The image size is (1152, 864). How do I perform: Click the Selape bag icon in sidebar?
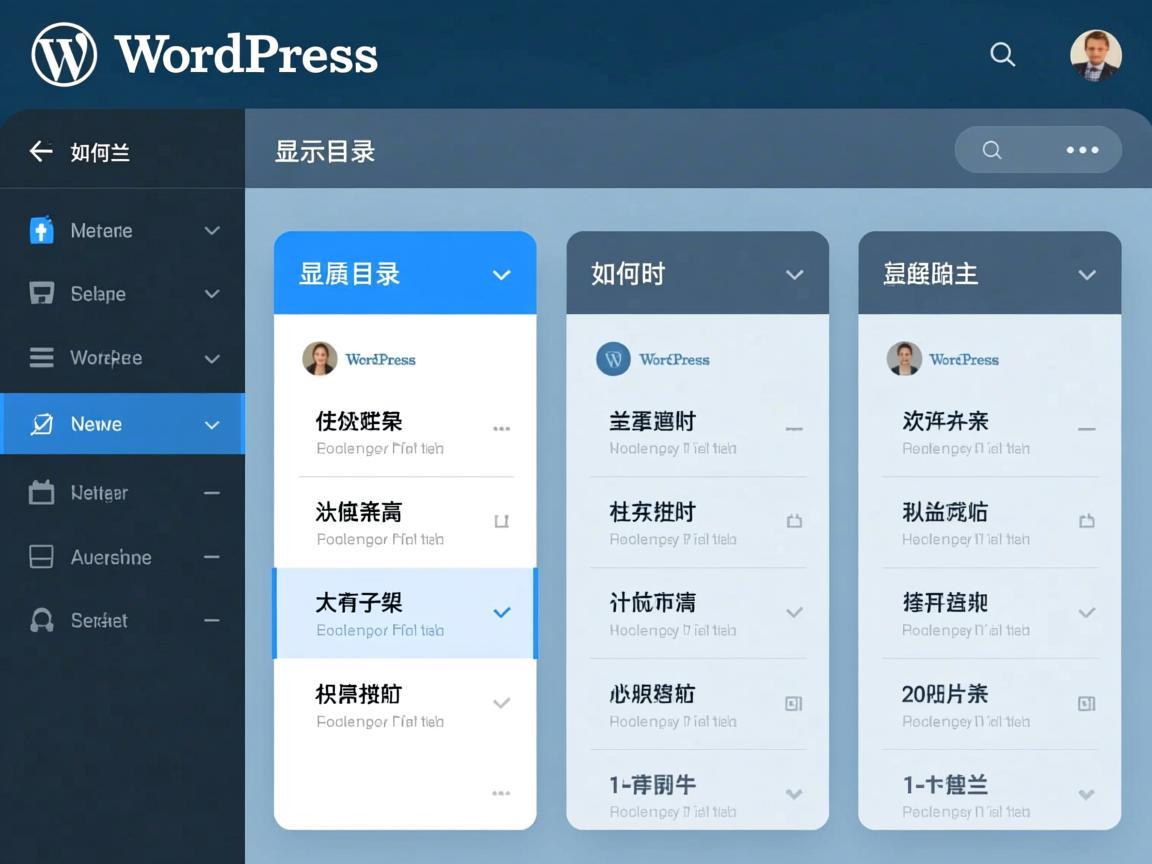click(42, 294)
